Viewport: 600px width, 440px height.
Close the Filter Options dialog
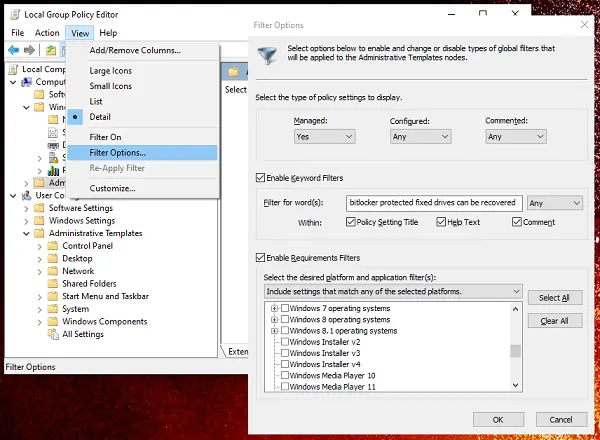584,25
